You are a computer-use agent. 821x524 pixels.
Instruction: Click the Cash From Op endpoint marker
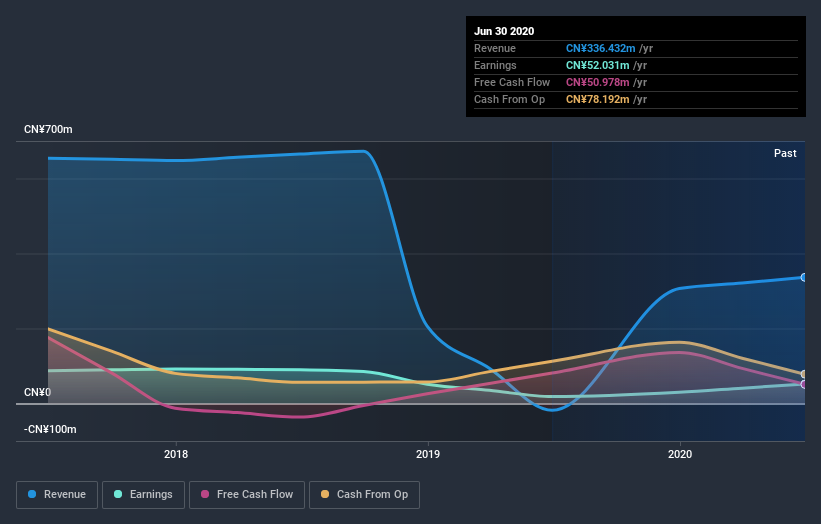pos(804,374)
